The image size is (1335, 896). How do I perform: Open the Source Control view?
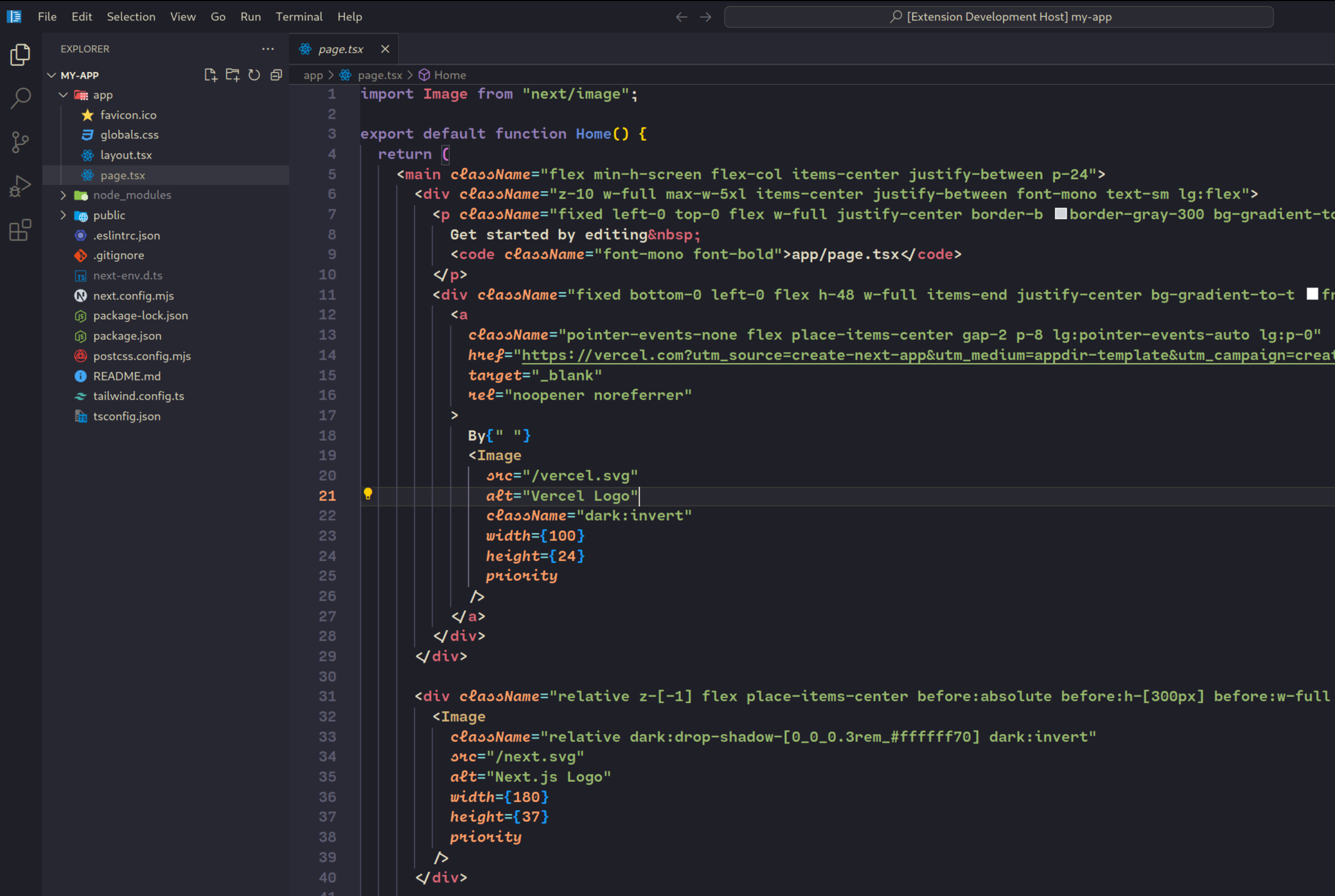point(21,142)
